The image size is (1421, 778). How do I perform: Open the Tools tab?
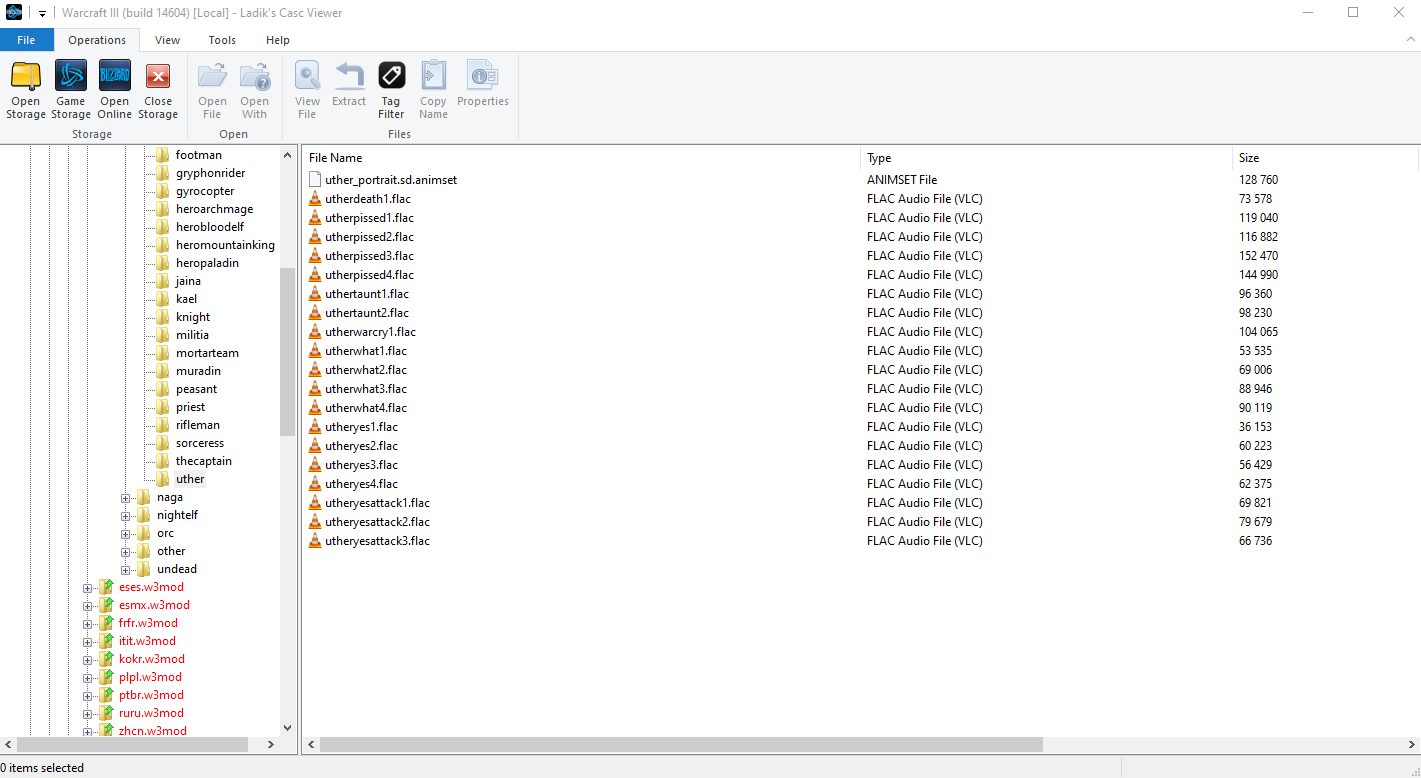coord(222,40)
